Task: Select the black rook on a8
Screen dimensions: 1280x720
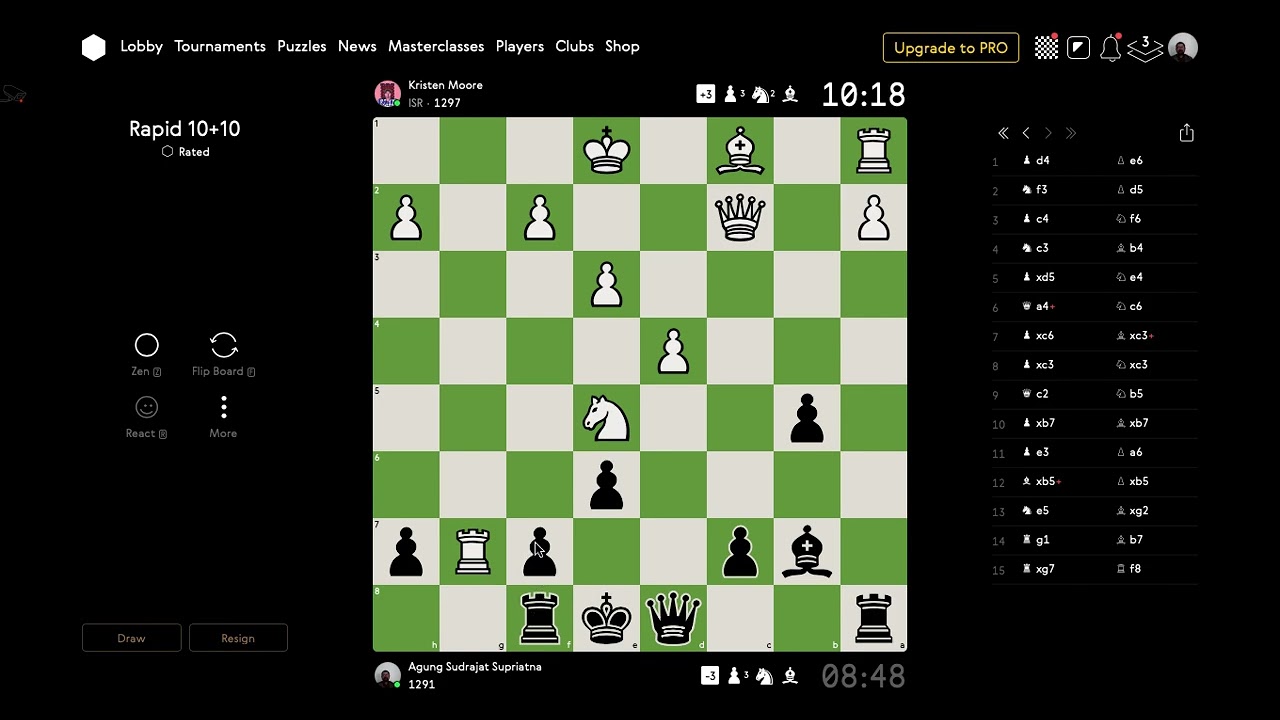Action: click(x=874, y=618)
